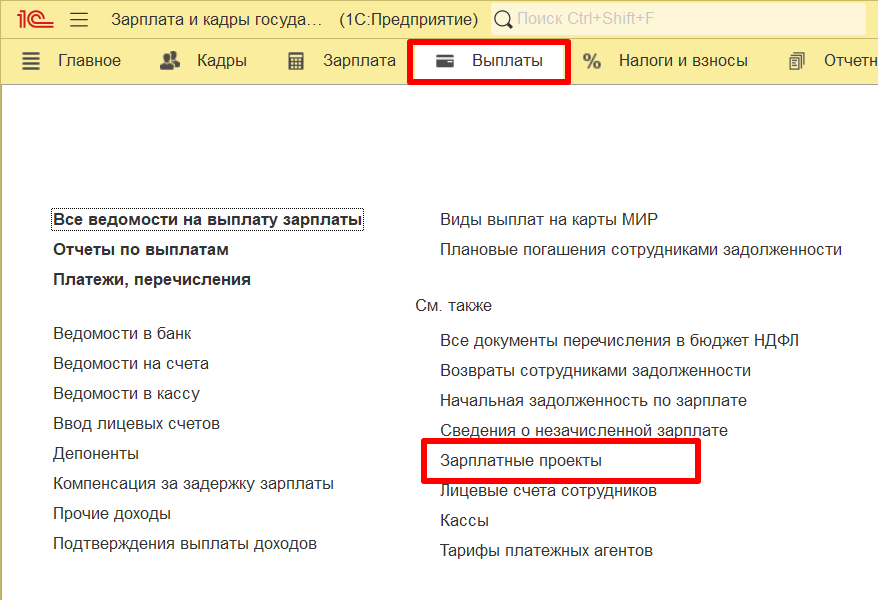Screen dimensions: 878x600
Task: Open Зарплатные проекты link
Action: pyautogui.click(x=521, y=461)
